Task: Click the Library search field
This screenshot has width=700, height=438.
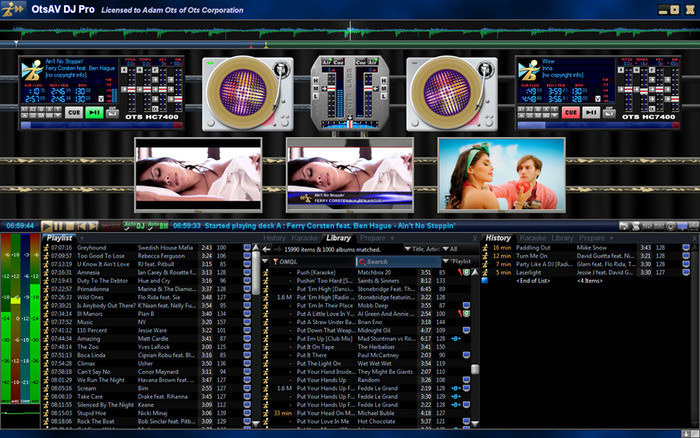Action: click(398, 262)
